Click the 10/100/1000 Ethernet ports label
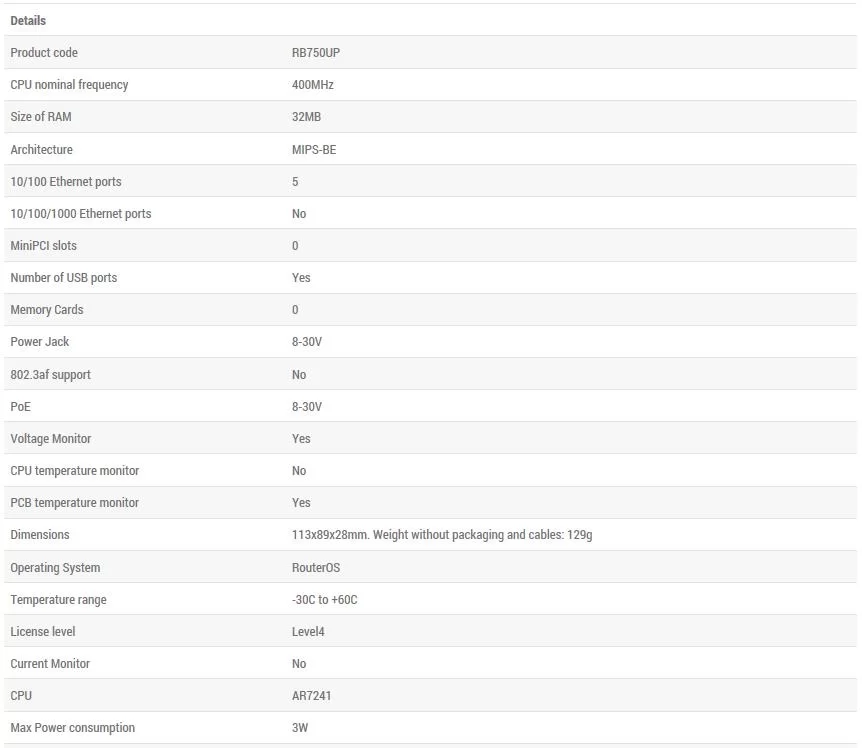The height and width of the screenshot is (748, 862). pos(81,213)
